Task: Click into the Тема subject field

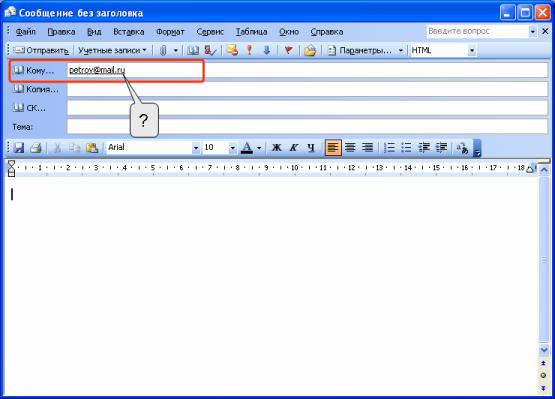Action: (307, 126)
